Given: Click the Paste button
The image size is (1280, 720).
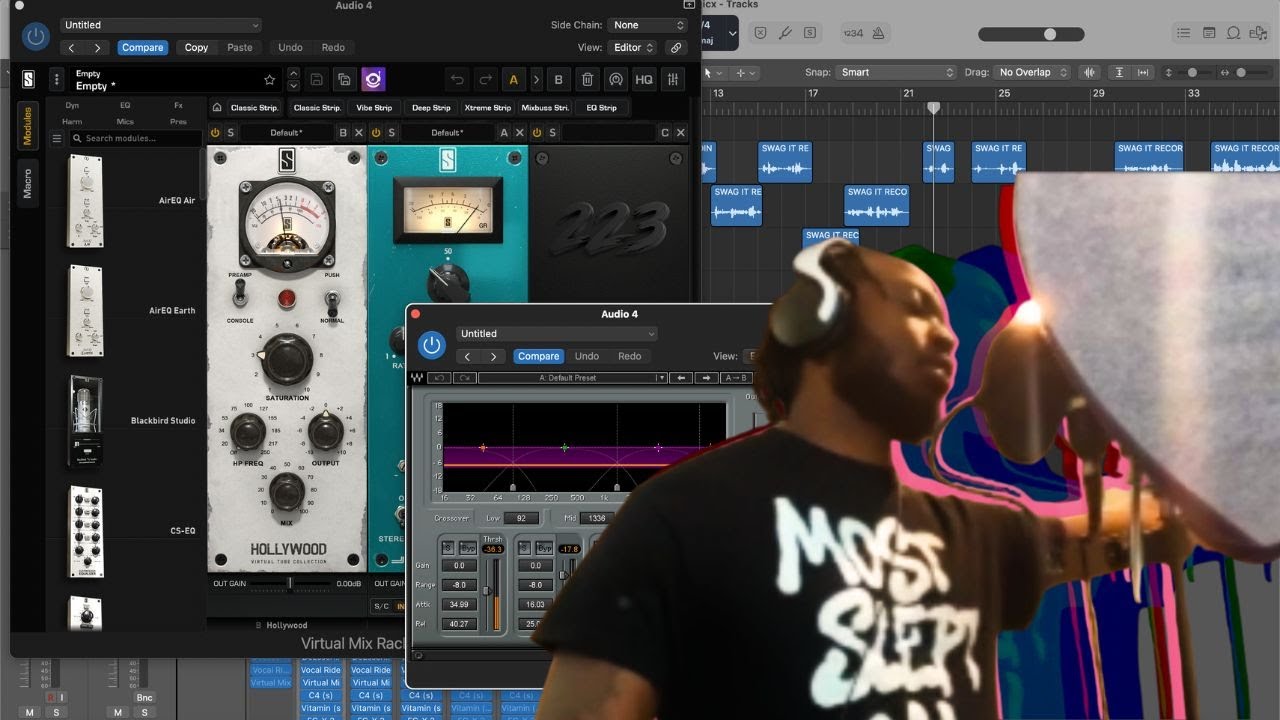Looking at the screenshot, I should point(240,47).
